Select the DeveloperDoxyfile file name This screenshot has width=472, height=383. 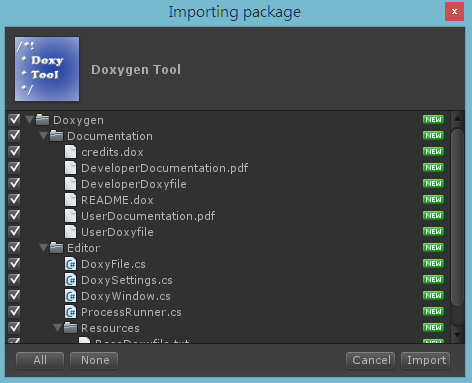pyautogui.click(x=134, y=184)
